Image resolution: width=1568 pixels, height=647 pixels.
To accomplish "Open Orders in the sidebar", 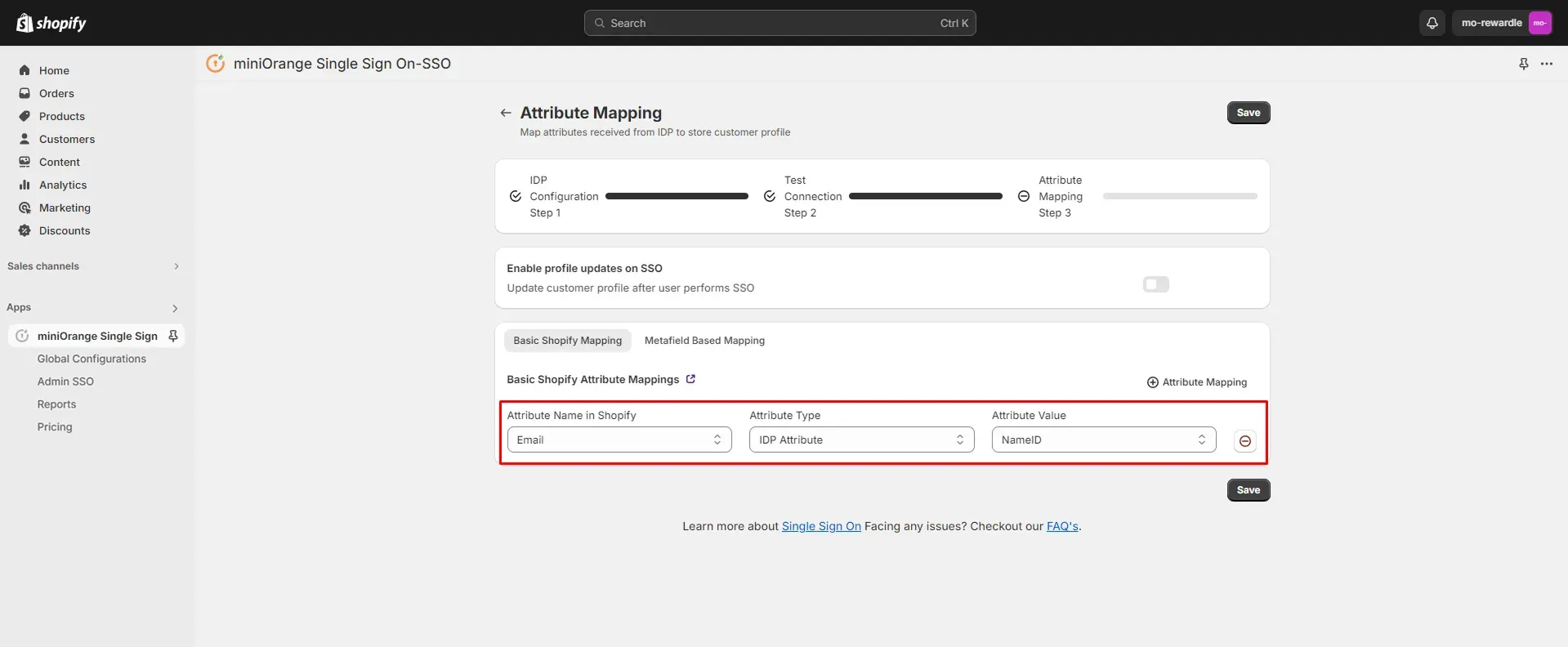I will [x=56, y=93].
